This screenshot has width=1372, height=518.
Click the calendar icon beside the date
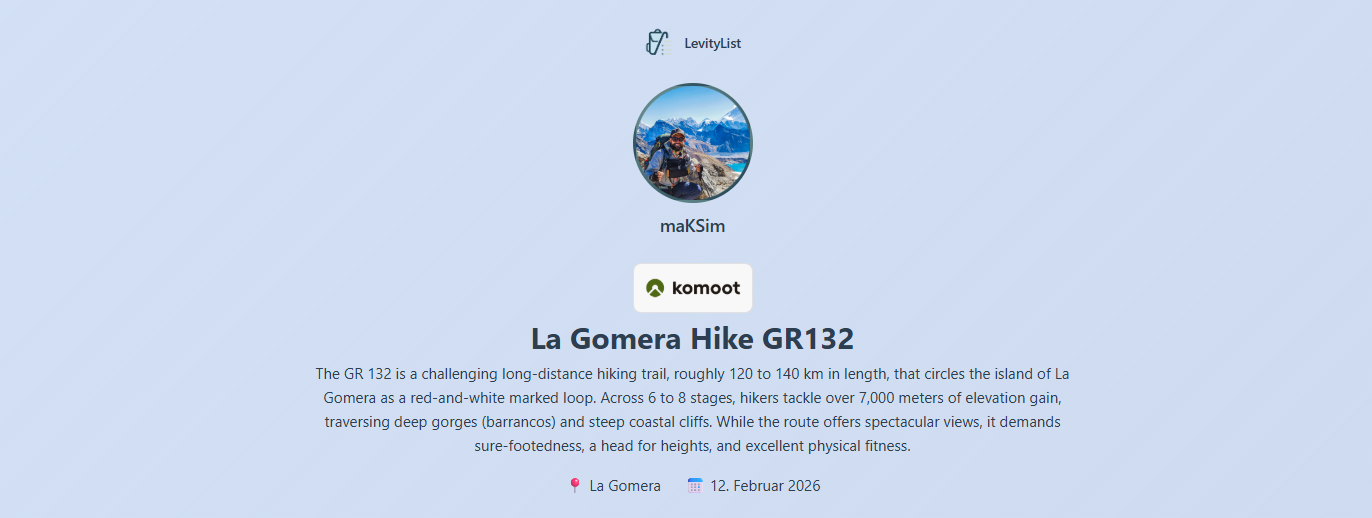pyautogui.click(x=695, y=485)
